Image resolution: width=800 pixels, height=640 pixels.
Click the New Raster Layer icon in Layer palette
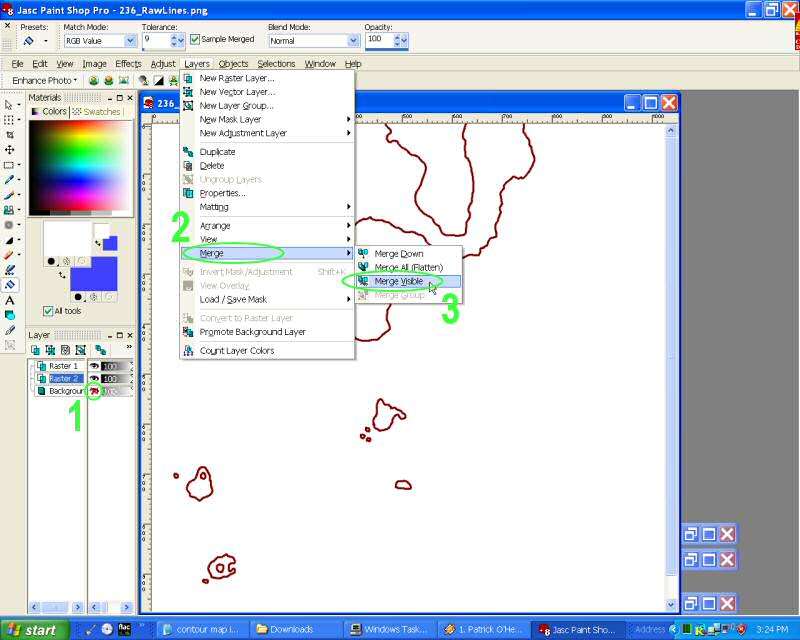[x=35, y=350]
